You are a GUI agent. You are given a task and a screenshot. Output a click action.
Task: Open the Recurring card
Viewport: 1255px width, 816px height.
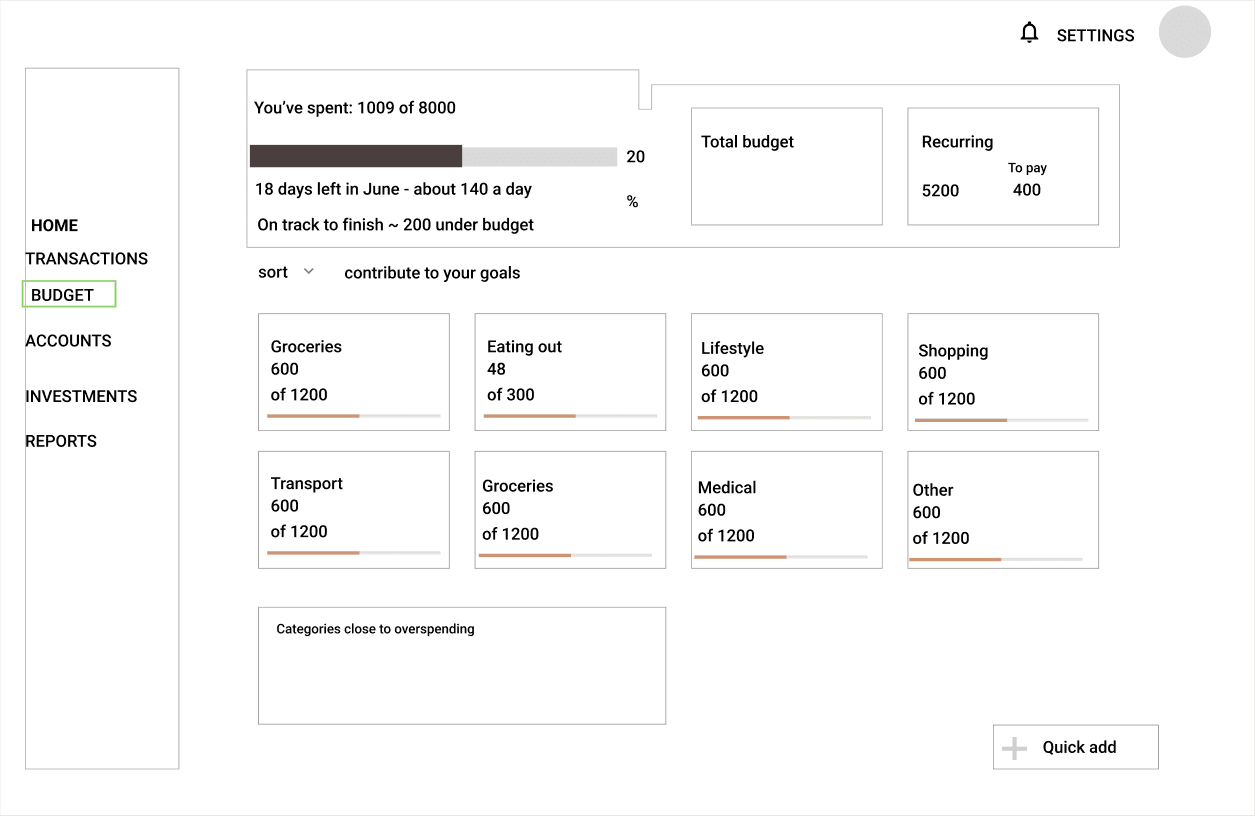point(1003,166)
